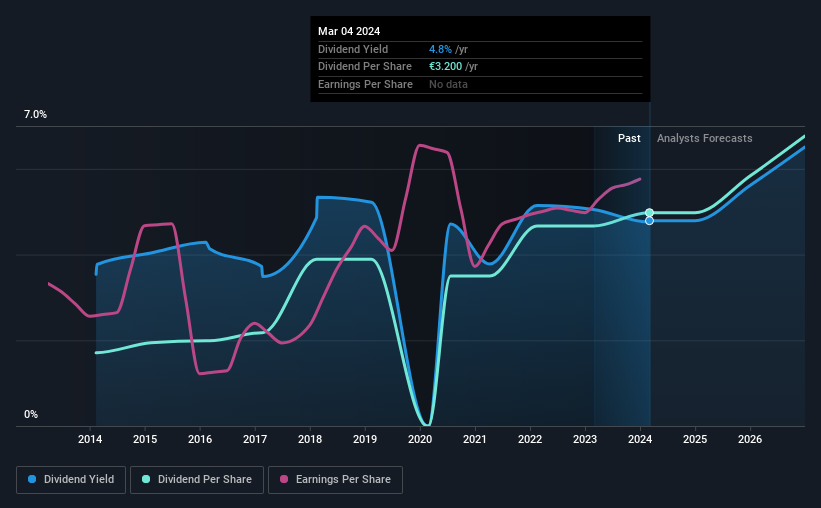Click the teal Dividend Per Share legend dot
The width and height of the screenshot is (821, 508).
146,479
